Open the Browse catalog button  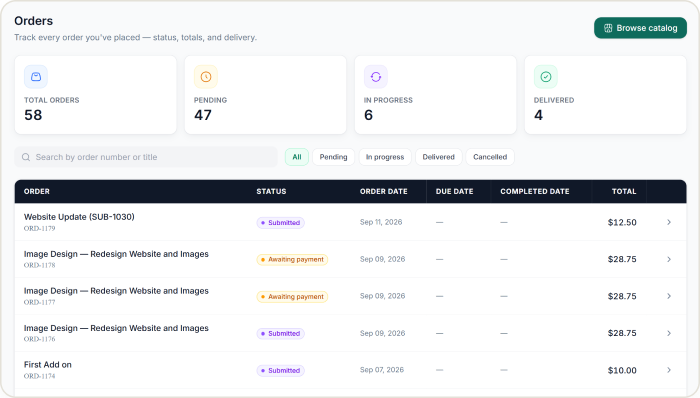tap(640, 28)
